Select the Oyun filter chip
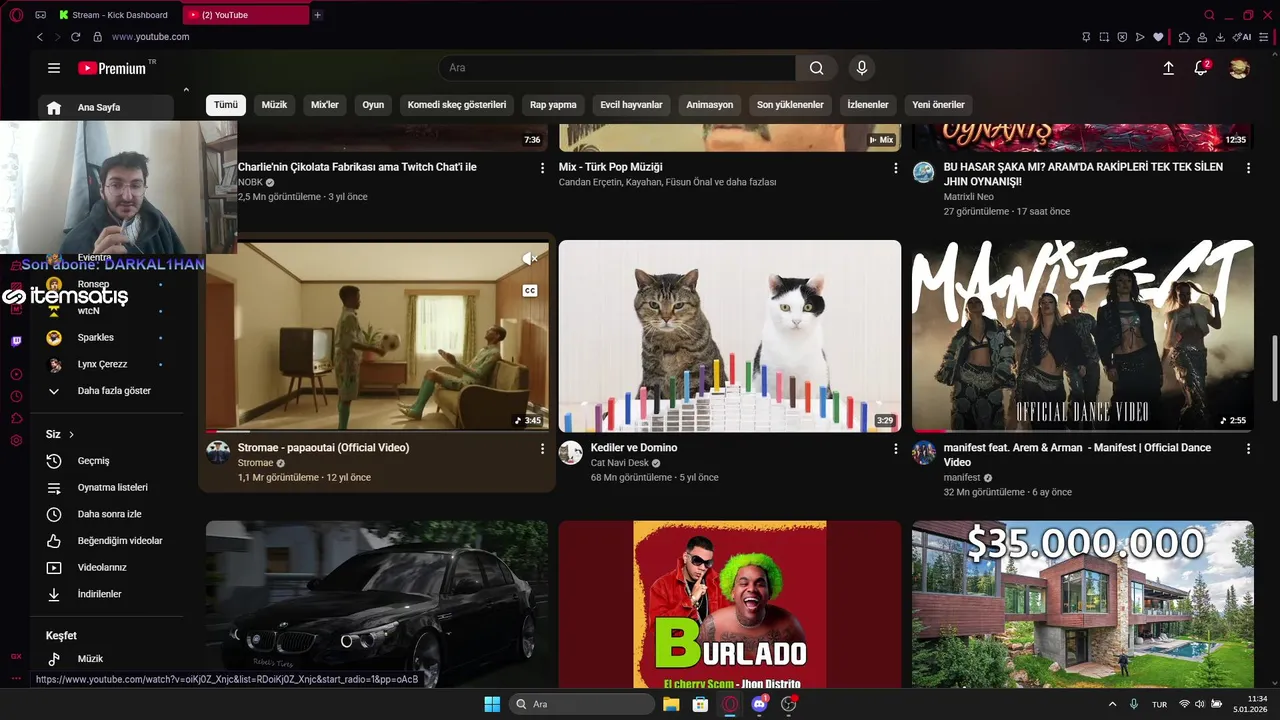The height and width of the screenshot is (720, 1280). pyautogui.click(x=373, y=105)
